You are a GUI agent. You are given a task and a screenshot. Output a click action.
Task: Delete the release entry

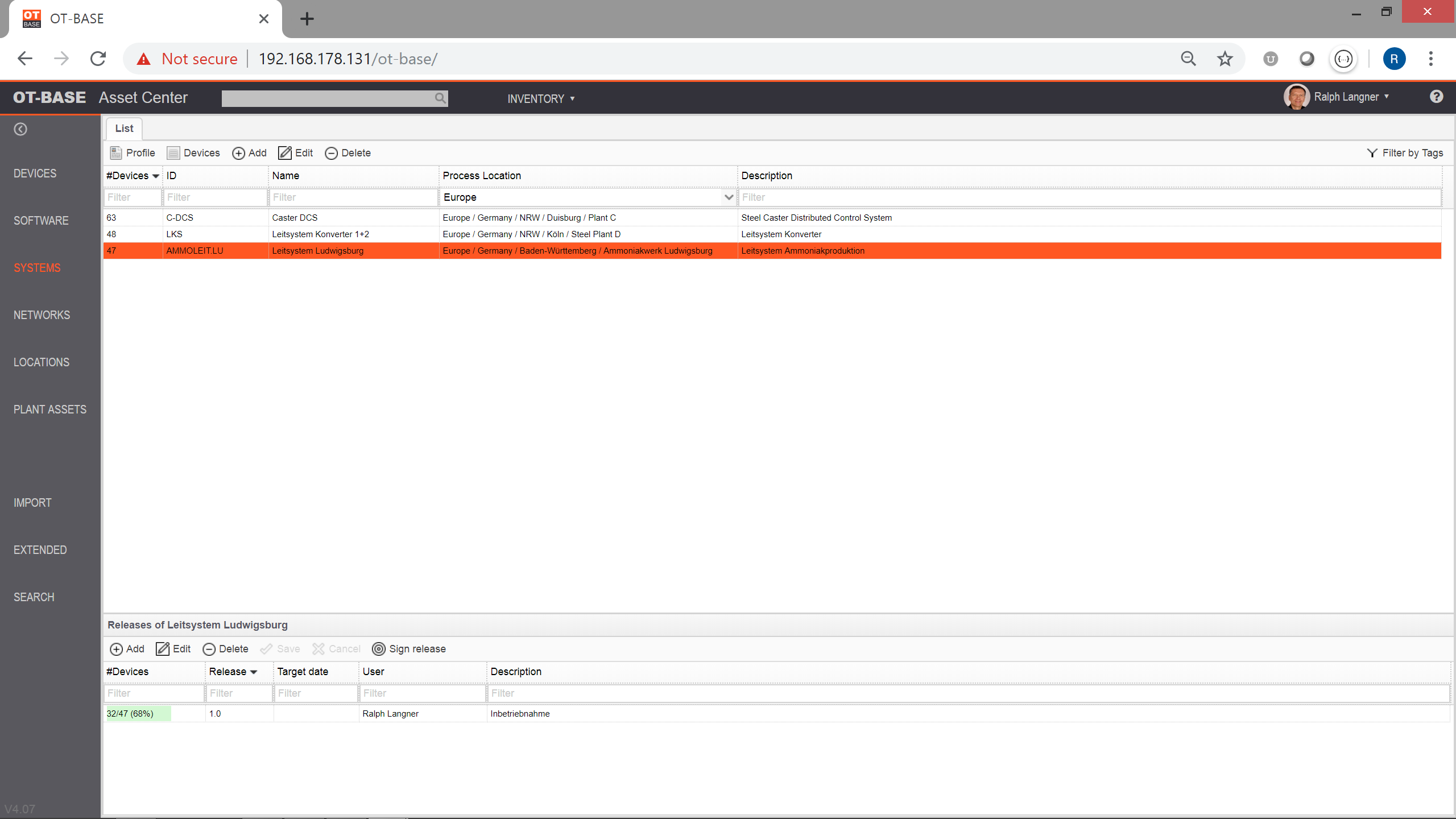[x=225, y=649]
